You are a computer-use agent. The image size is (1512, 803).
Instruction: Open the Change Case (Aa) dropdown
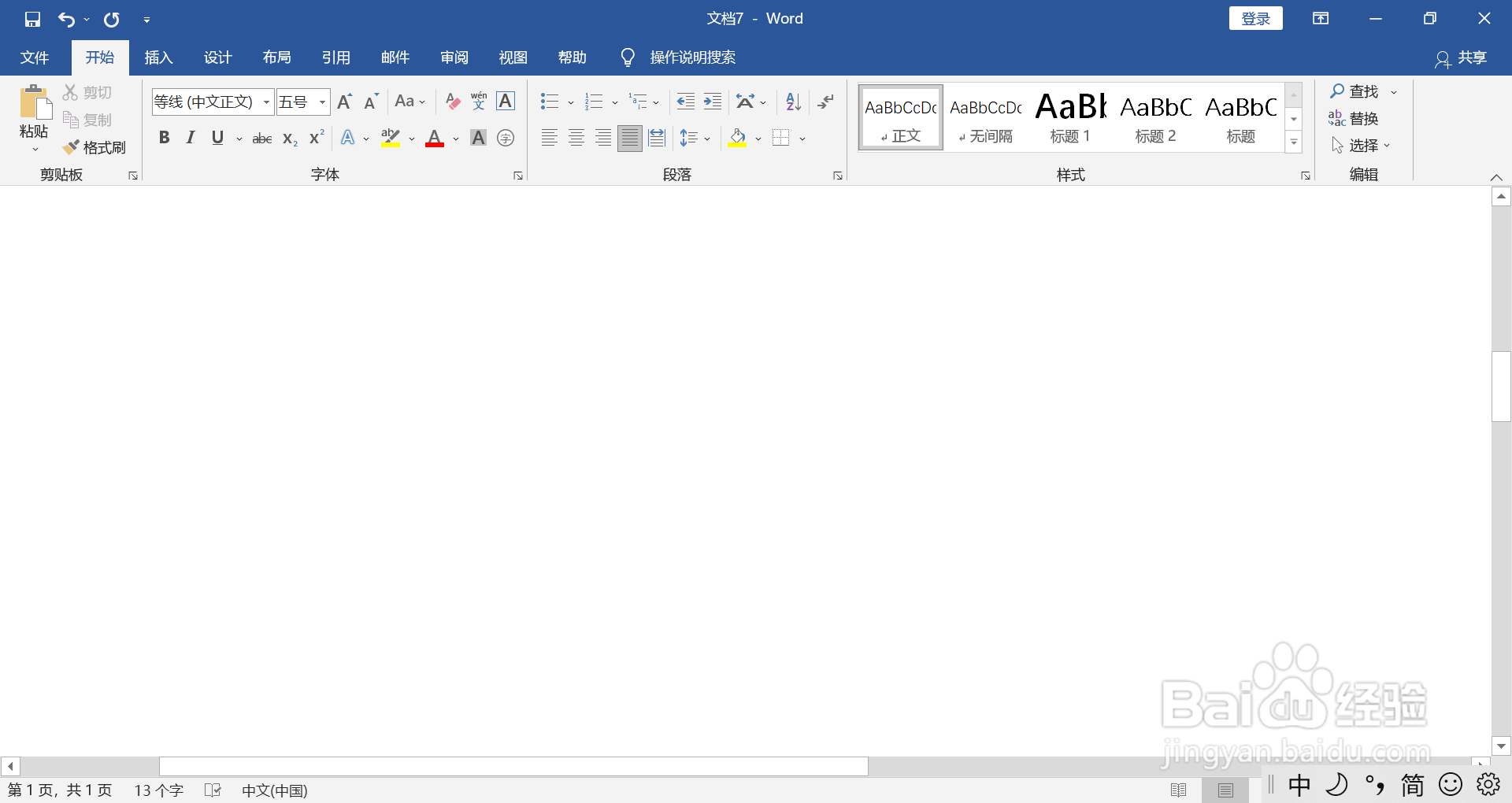409,102
